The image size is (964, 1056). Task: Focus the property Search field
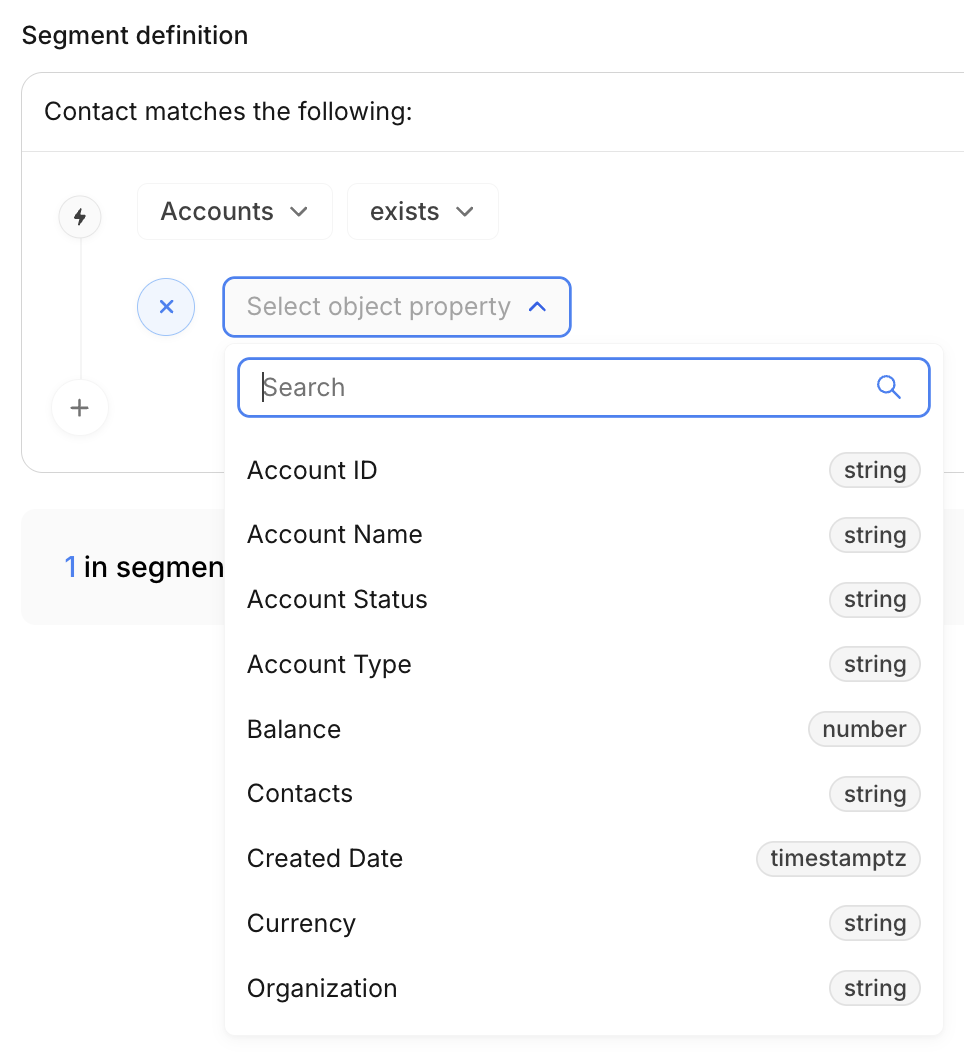coord(560,387)
